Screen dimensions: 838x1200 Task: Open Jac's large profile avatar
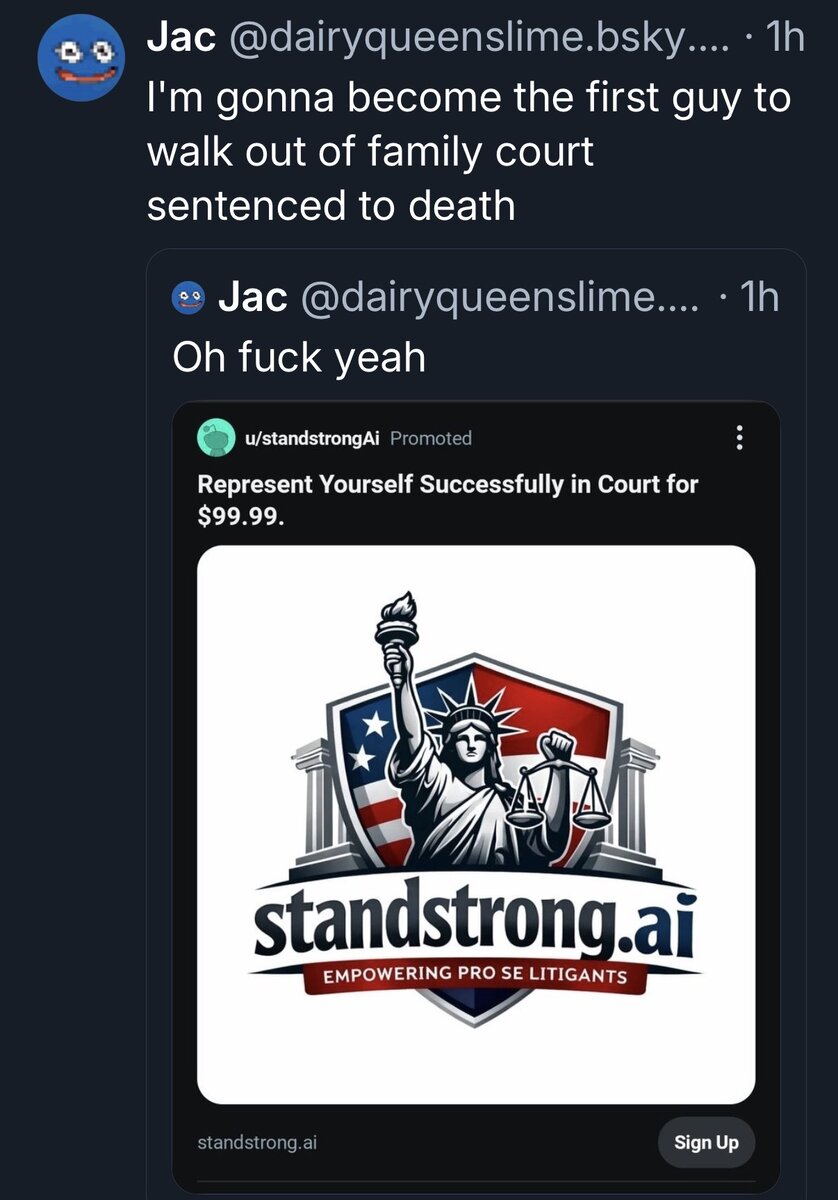80,57
